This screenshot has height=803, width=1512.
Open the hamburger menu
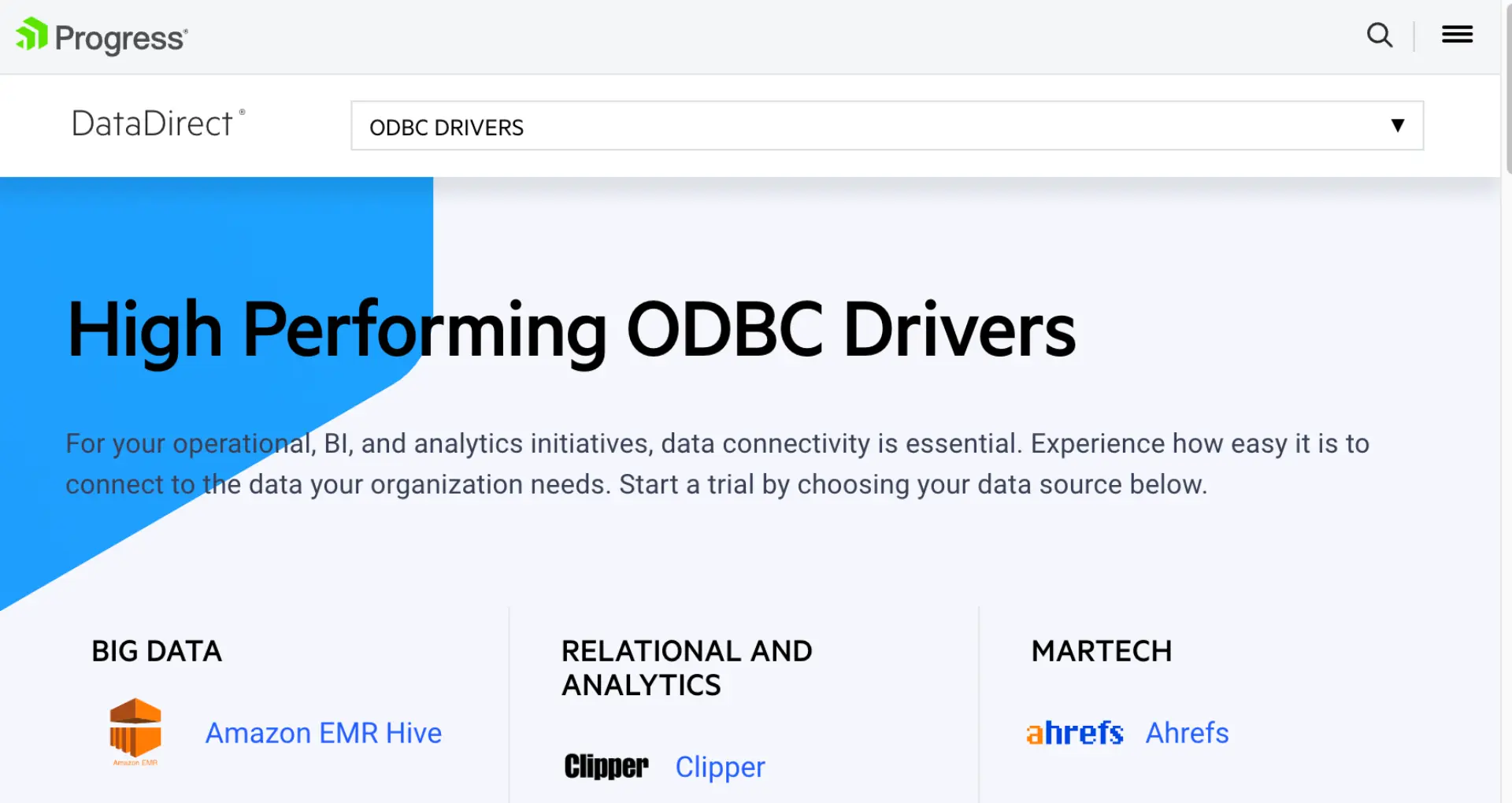coord(1457,35)
